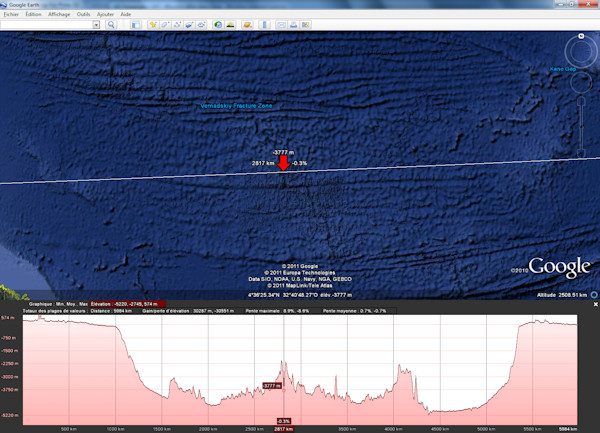This screenshot has width=600, height=433.
Task: Click the add image overlay icon
Action: (189, 25)
